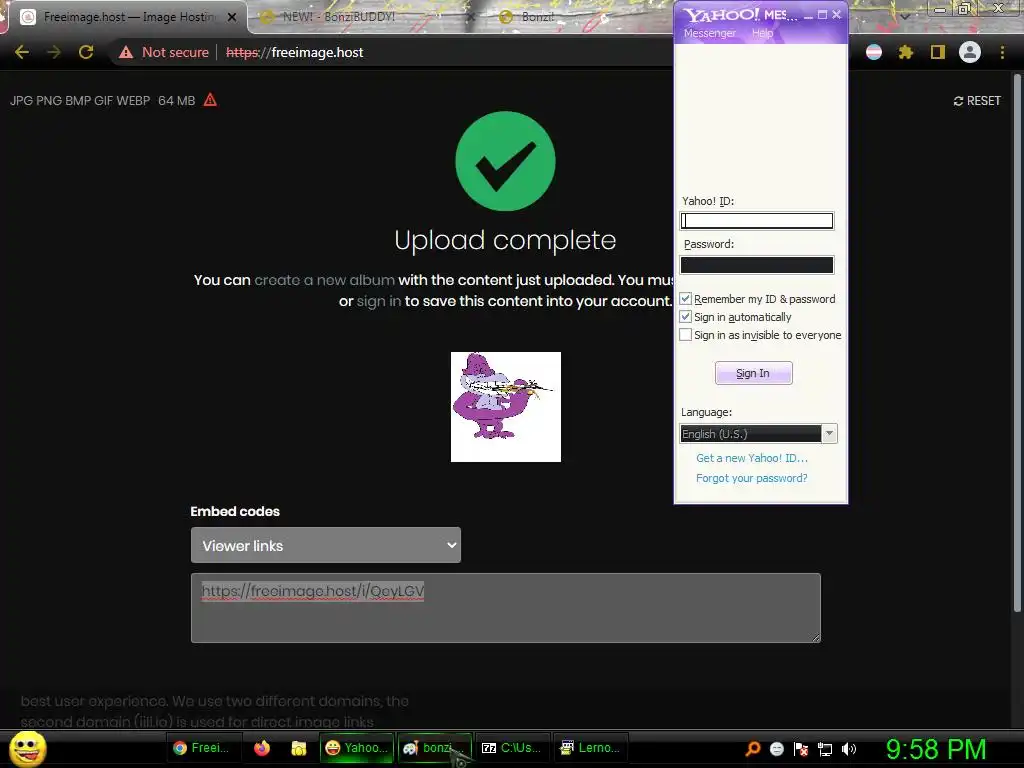The width and height of the screenshot is (1024, 768).
Task: Click the Embed codes heading
Action: pyautogui.click(x=235, y=511)
